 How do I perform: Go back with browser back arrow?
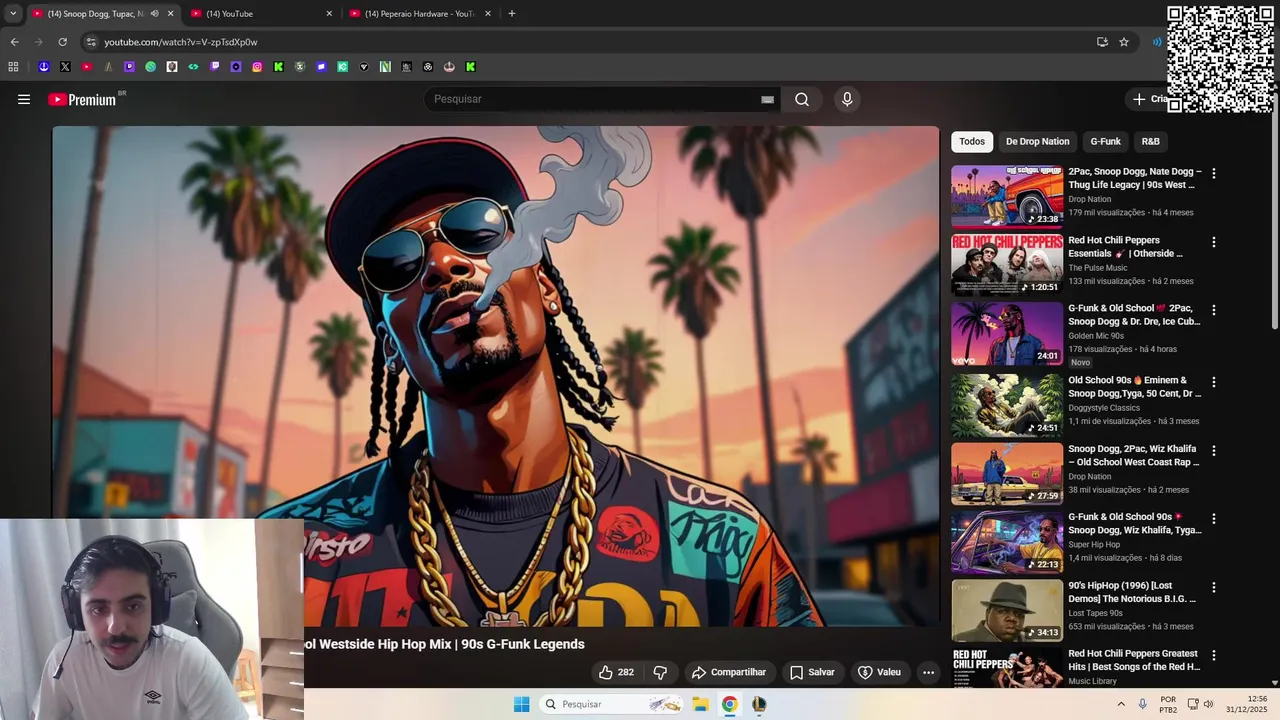tap(14, 42)
